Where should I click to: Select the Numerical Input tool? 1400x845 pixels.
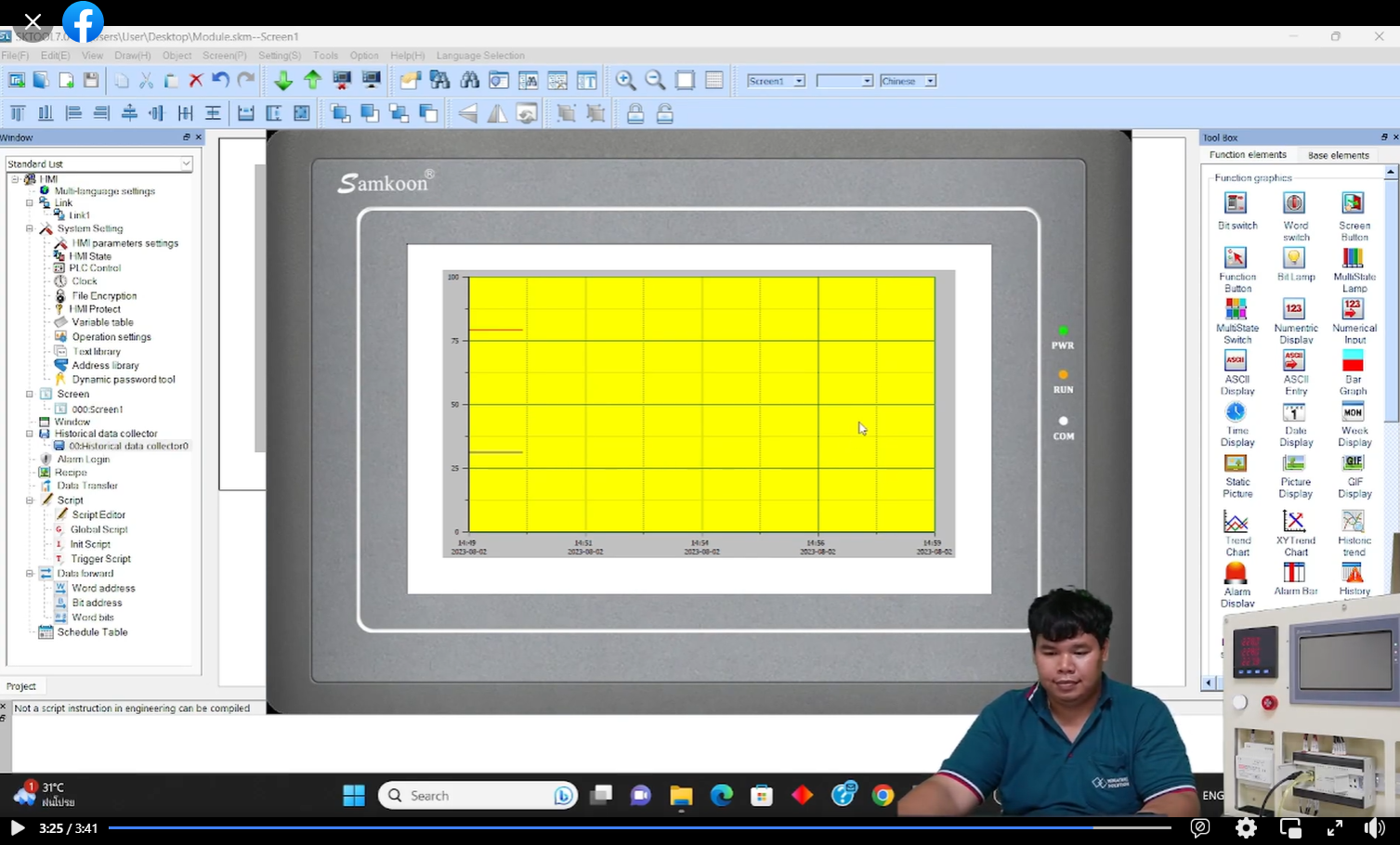click(x=1354, y=320)
